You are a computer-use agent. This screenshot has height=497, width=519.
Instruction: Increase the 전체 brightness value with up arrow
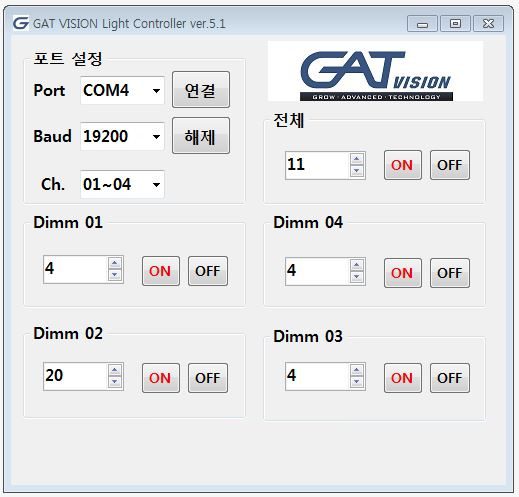[357, 159]
